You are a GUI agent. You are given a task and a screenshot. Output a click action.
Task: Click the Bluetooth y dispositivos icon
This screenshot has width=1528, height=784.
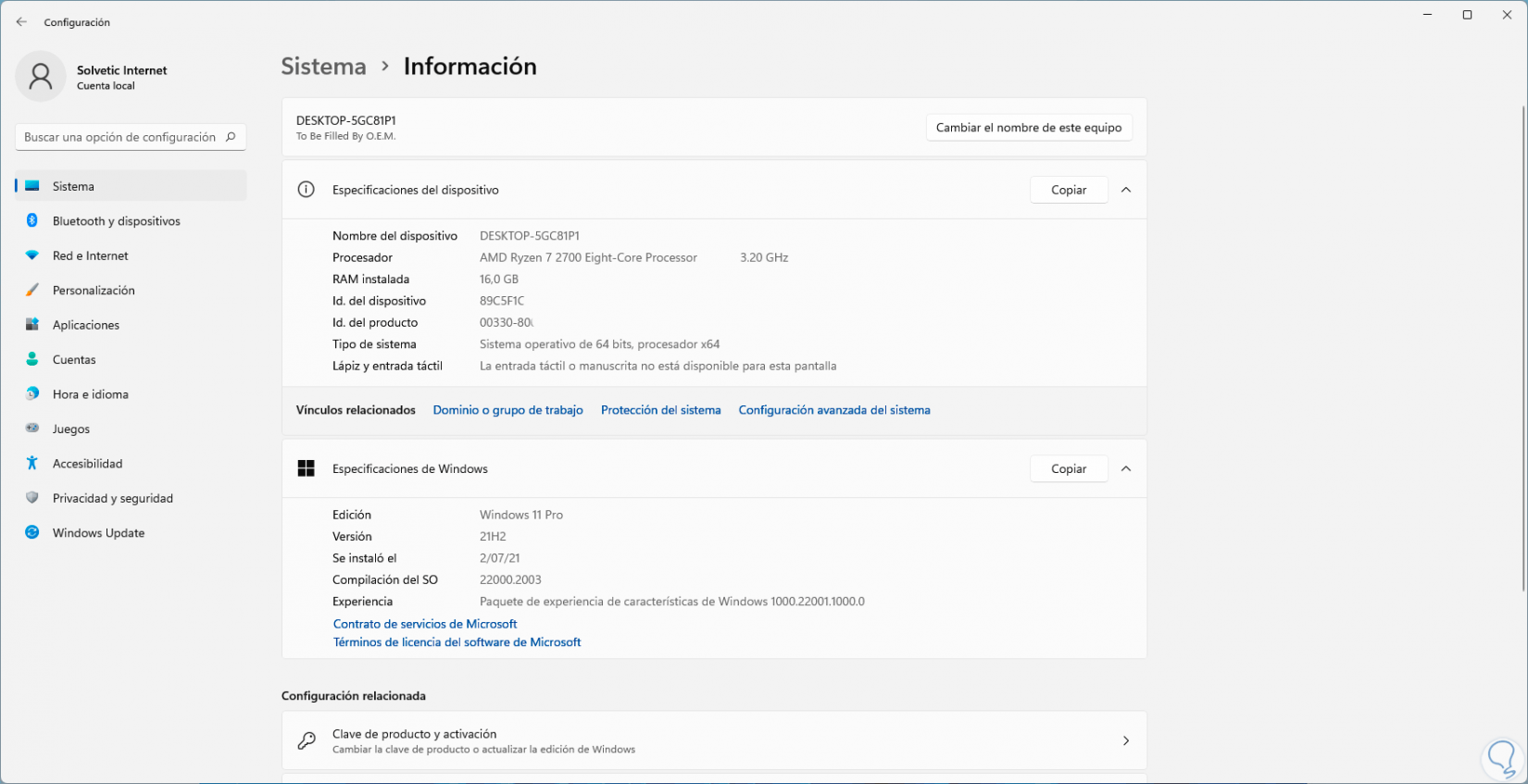point(32,220)
